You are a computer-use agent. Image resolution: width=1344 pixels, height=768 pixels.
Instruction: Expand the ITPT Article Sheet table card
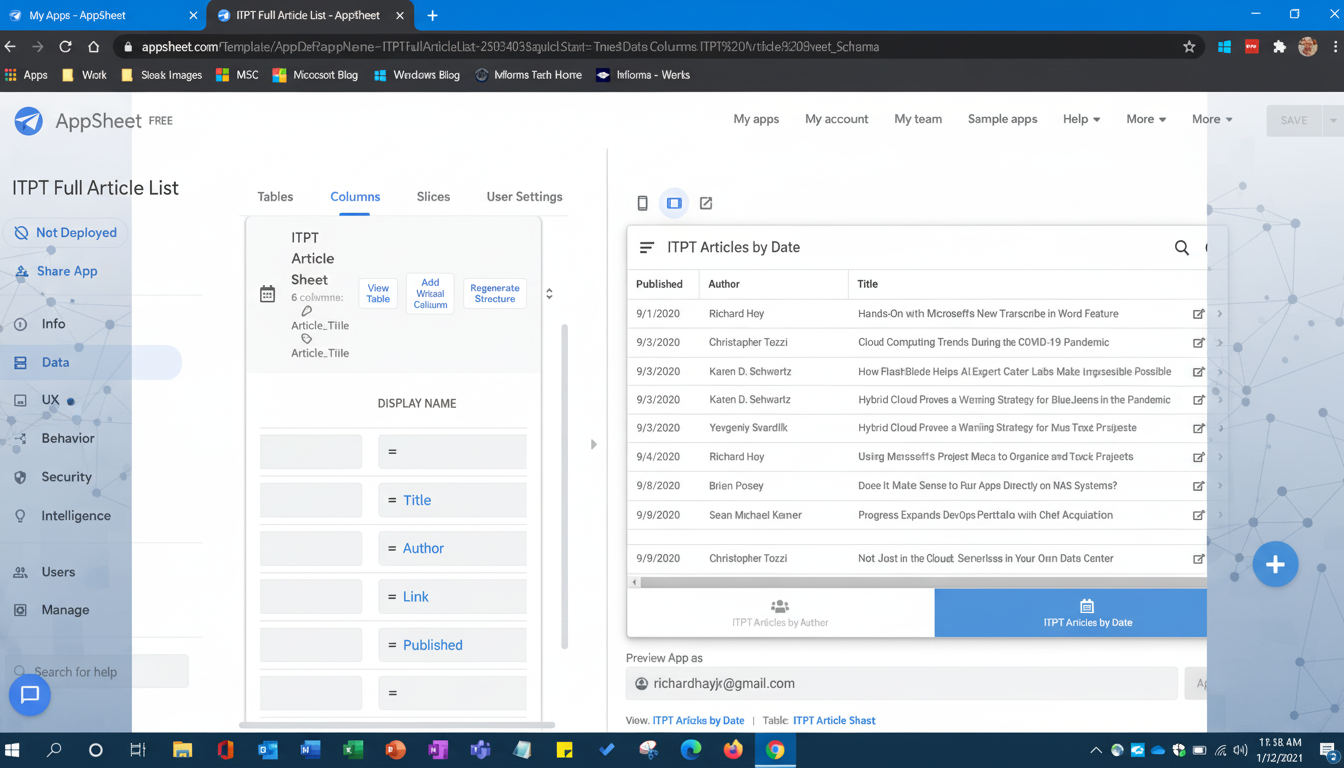(x=549, y=293)
